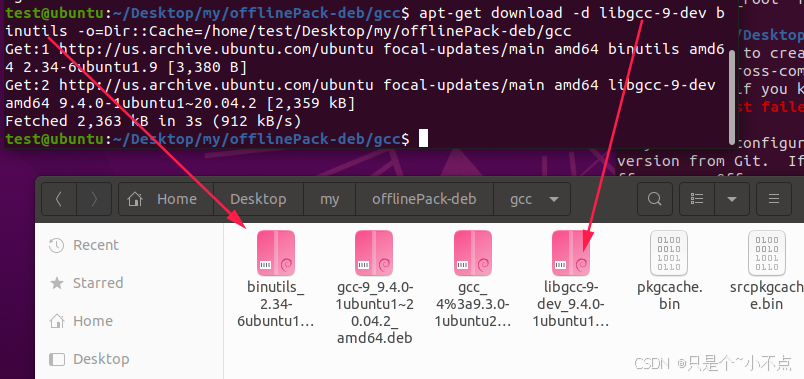Select Starred in the sidebar
Screen dimensions: 804x379
(130, 283)
